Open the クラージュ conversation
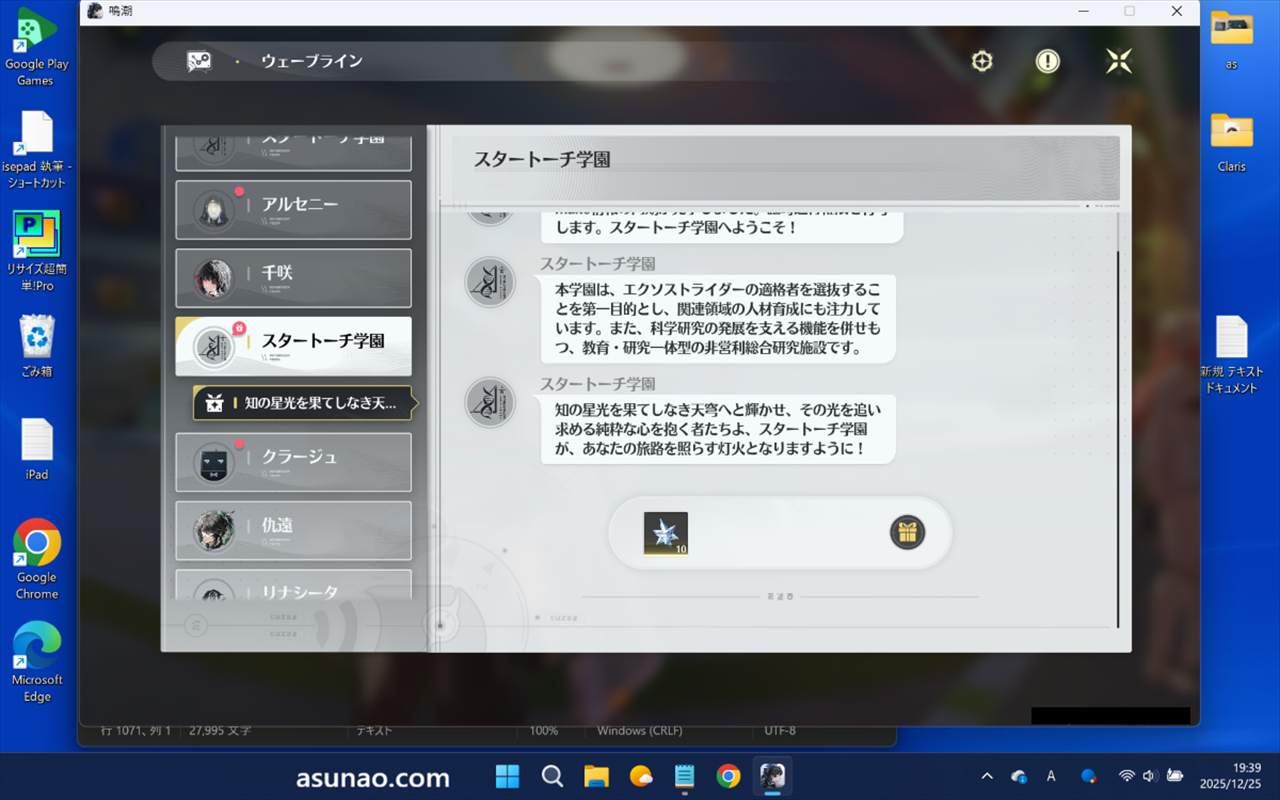This screenshot has height=800, width=1280. pyautogui.click(x=293, y=461)
